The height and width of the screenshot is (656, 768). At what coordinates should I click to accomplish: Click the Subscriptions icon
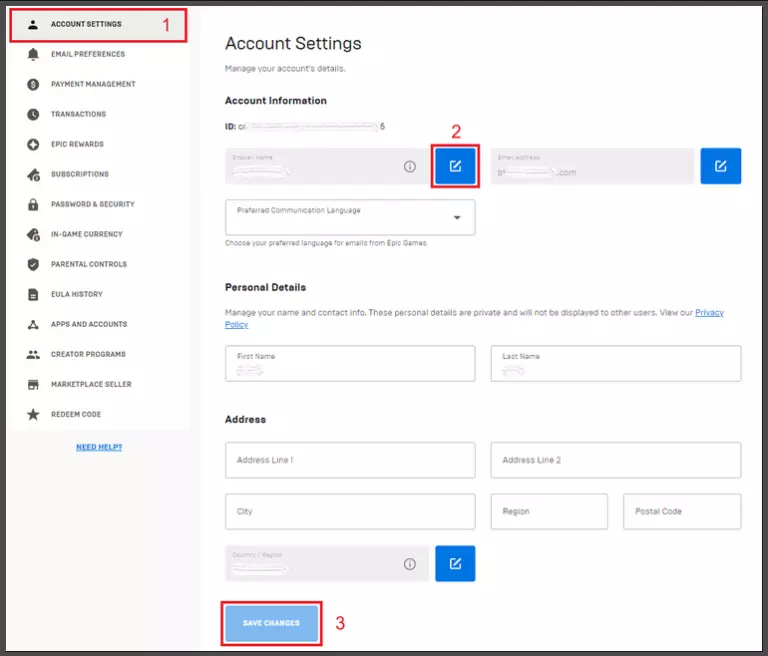point(33,174)
